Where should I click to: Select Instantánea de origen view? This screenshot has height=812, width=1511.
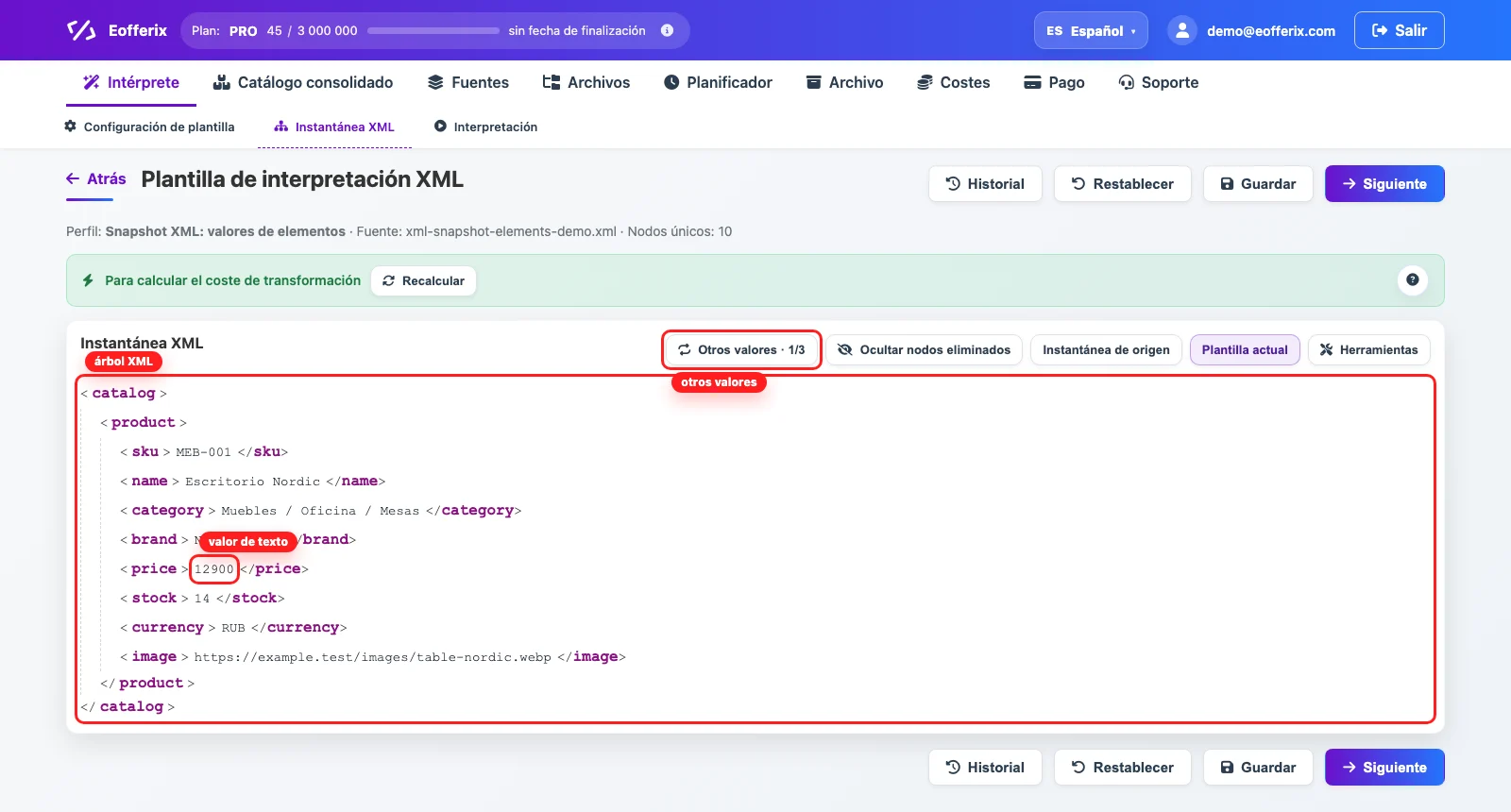[x=1106, y=349]
